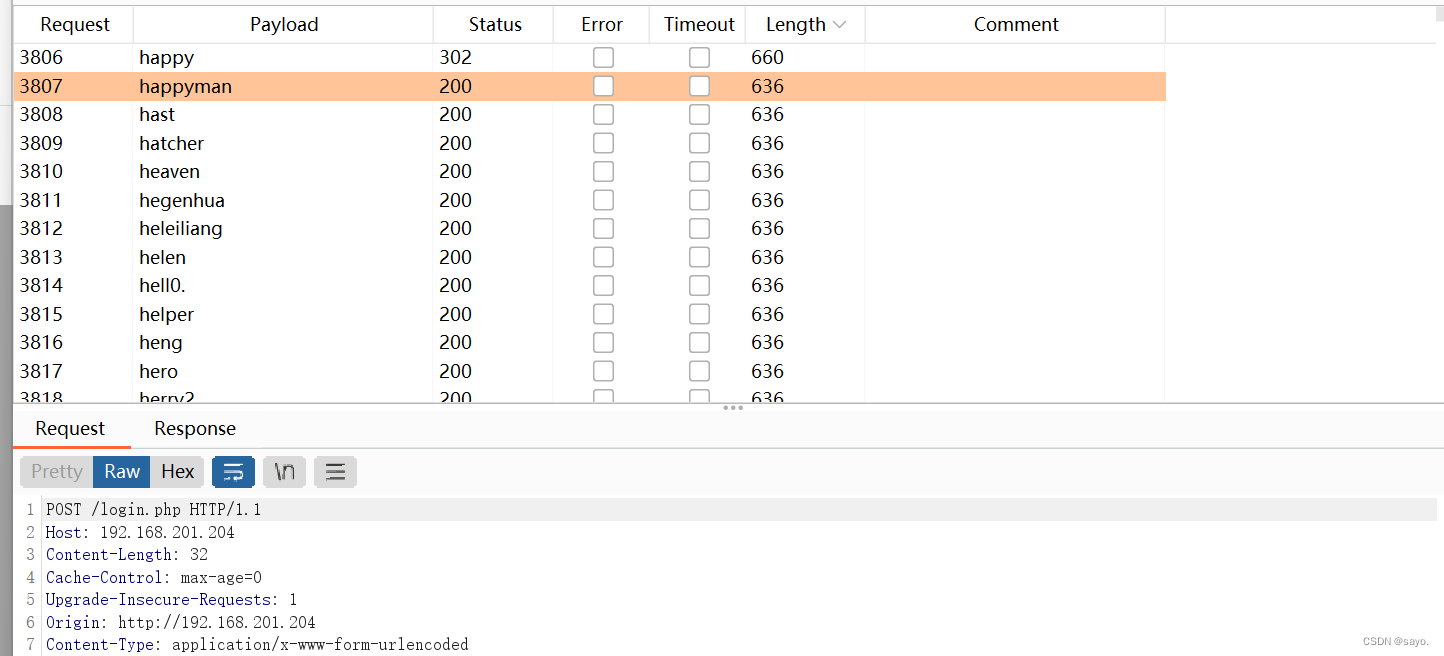The height and width of the screenshot is (656, 1444).
Task: Switch to Hex view
Action: tap(178, 471)
